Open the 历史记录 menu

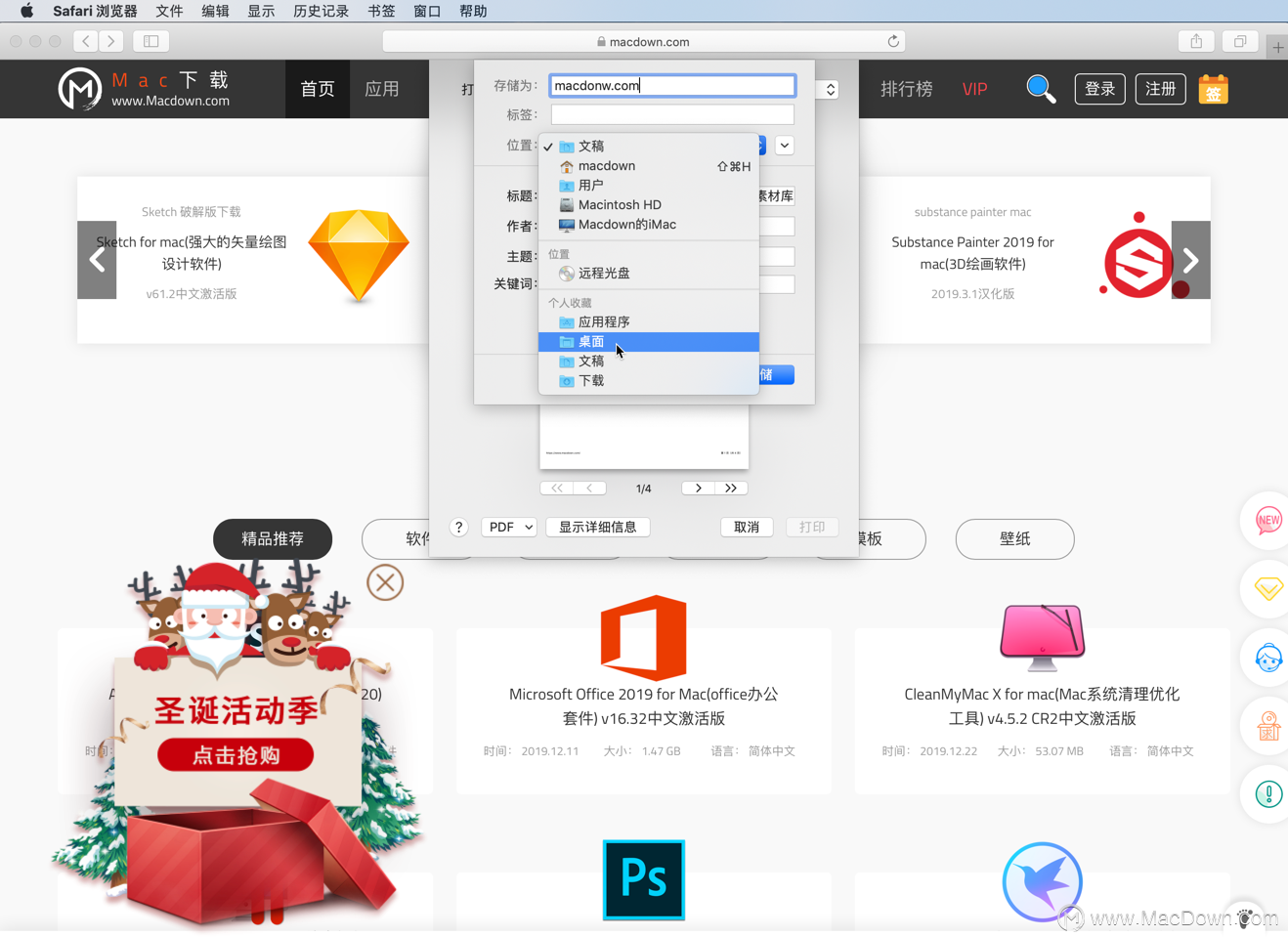(321, 11)
